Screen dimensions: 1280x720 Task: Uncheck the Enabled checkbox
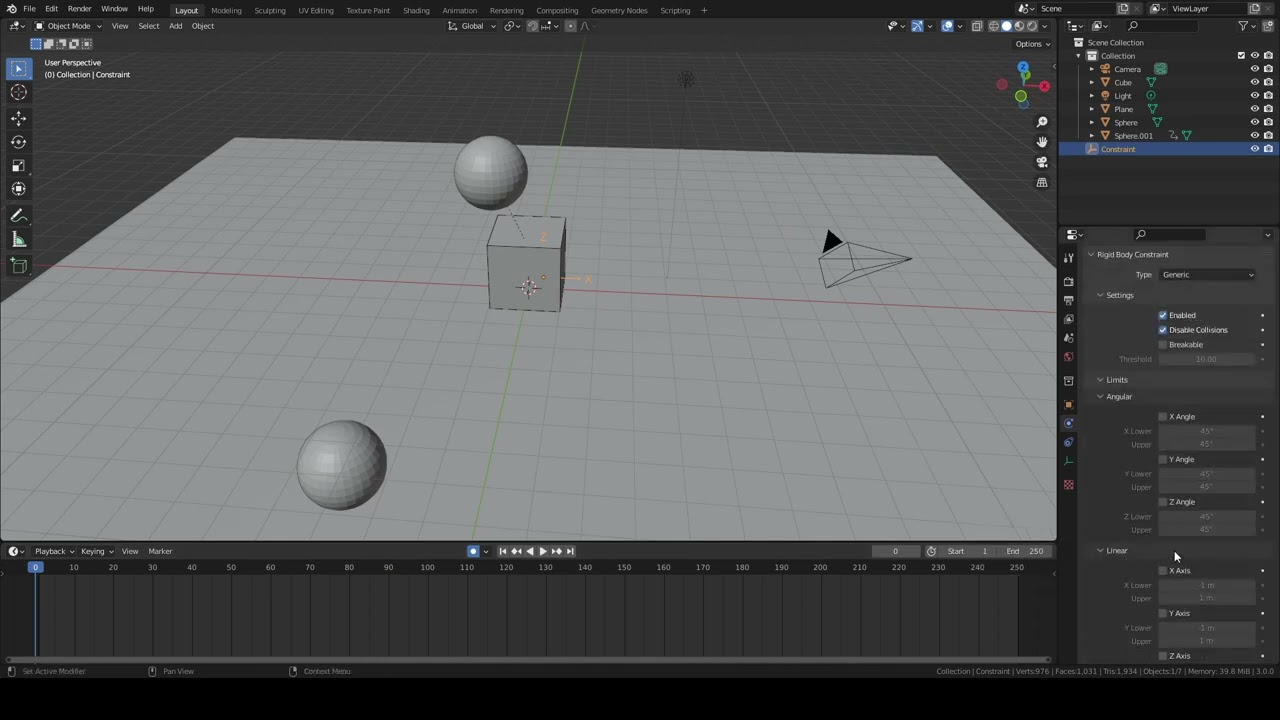tap(1163, 315)
